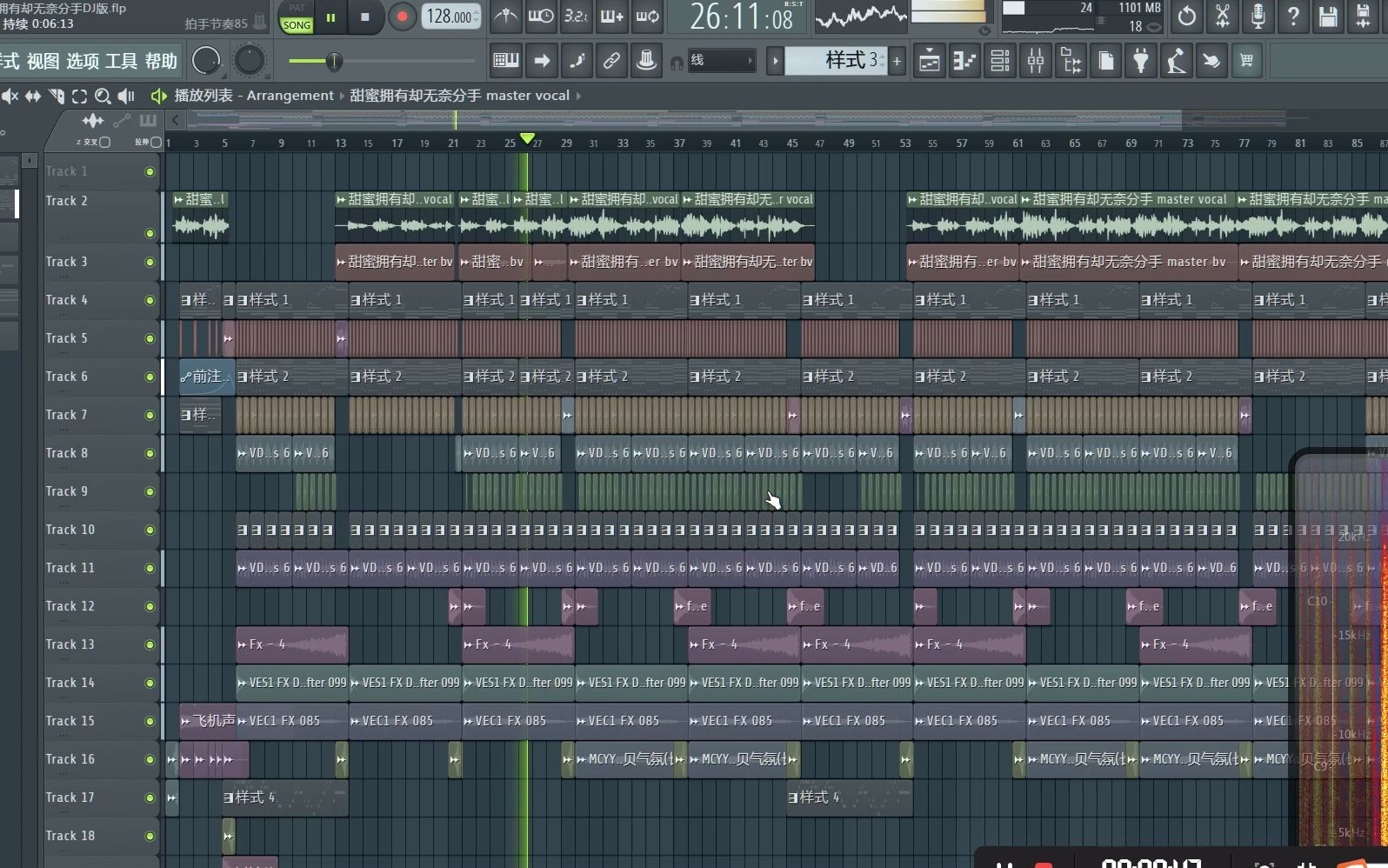Screen dimensions: 1388x868
Task: Mute Track 12 using its green light
Action: 150,606
